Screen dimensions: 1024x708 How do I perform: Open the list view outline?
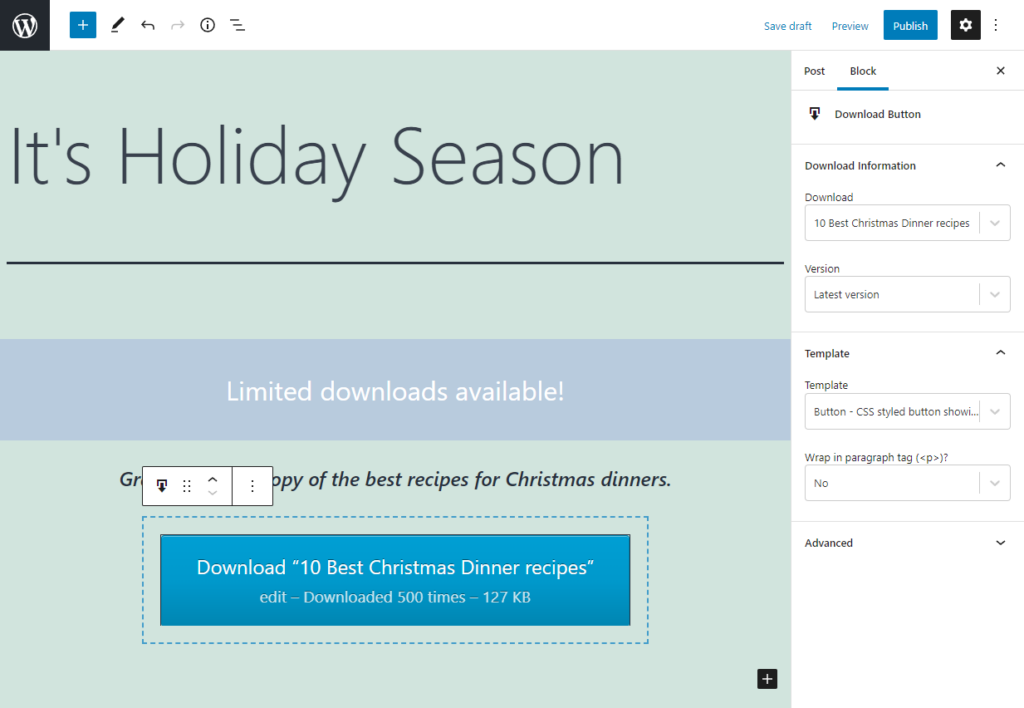point(238,25)
